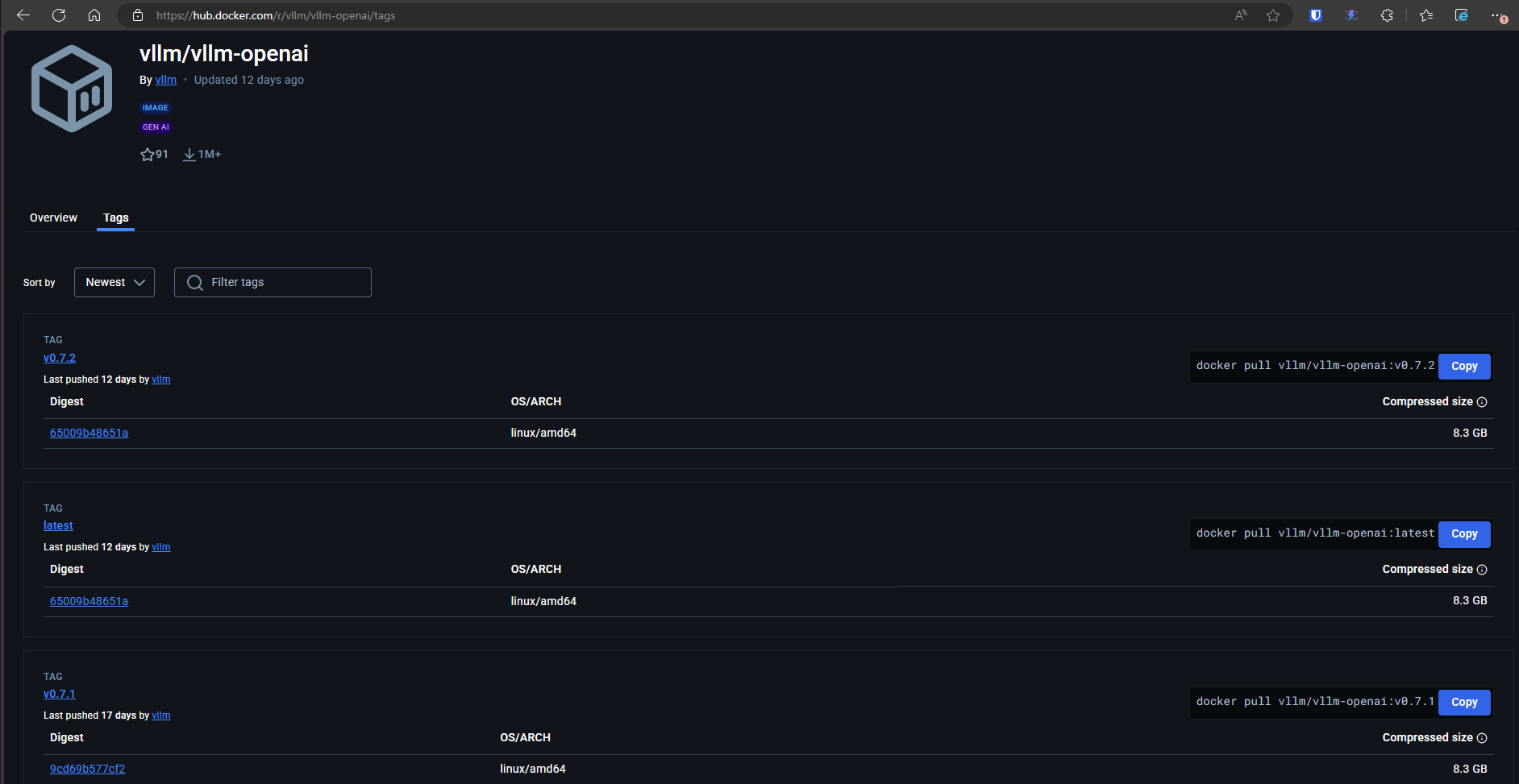Screen dimensions: 1519x784
Task: Open vllm link under latest last pushed
Action: click(161, 547)
